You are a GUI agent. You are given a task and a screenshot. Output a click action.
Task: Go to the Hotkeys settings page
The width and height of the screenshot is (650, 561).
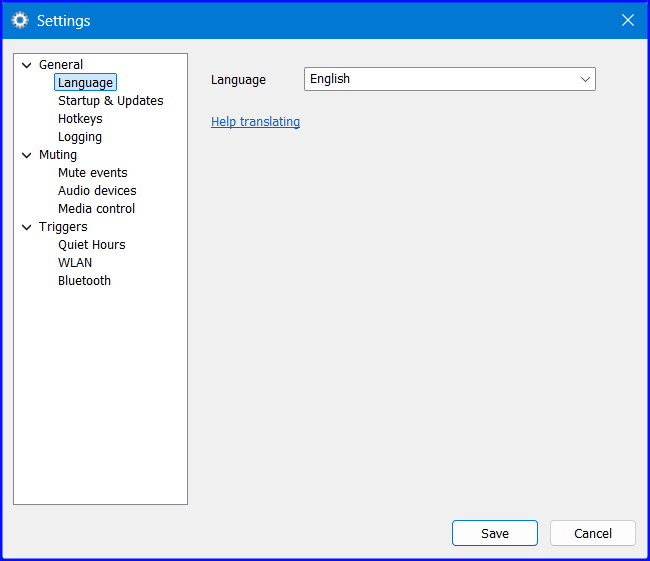[80, 119]
